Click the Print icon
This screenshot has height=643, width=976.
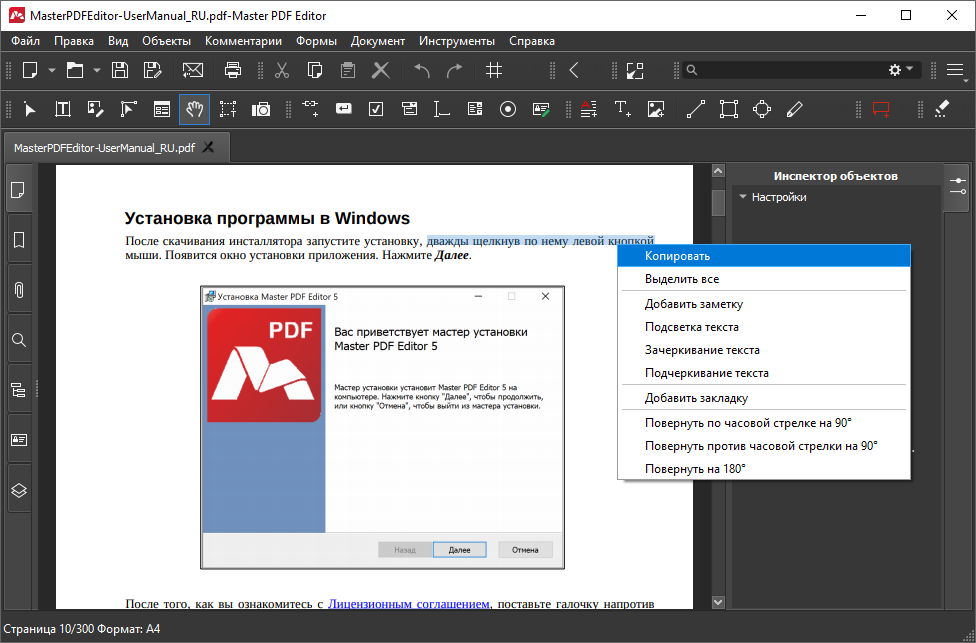[x=233, y=70]
